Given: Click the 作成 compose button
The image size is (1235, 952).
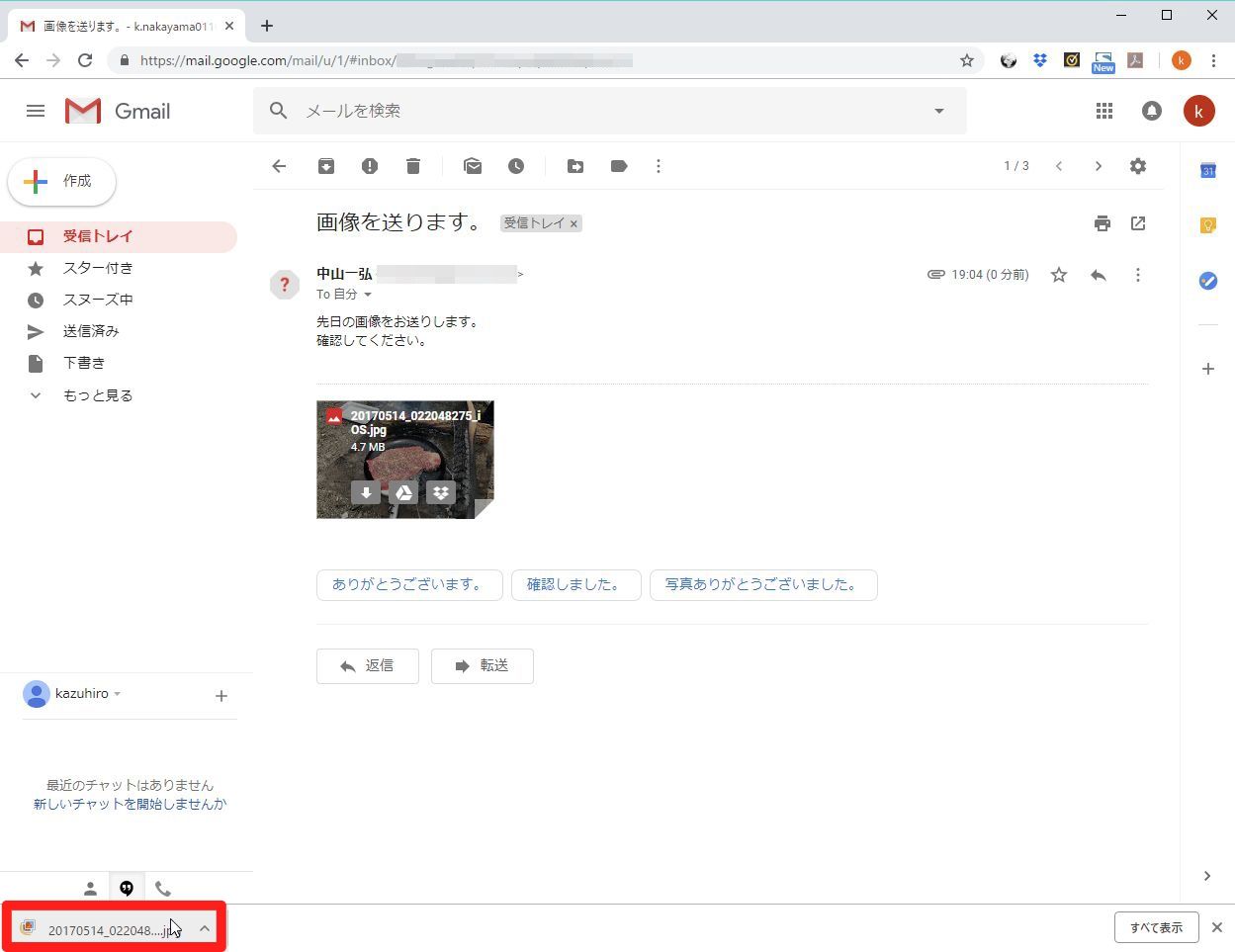Looking at the screenshot, I should [x=62, y=181].
